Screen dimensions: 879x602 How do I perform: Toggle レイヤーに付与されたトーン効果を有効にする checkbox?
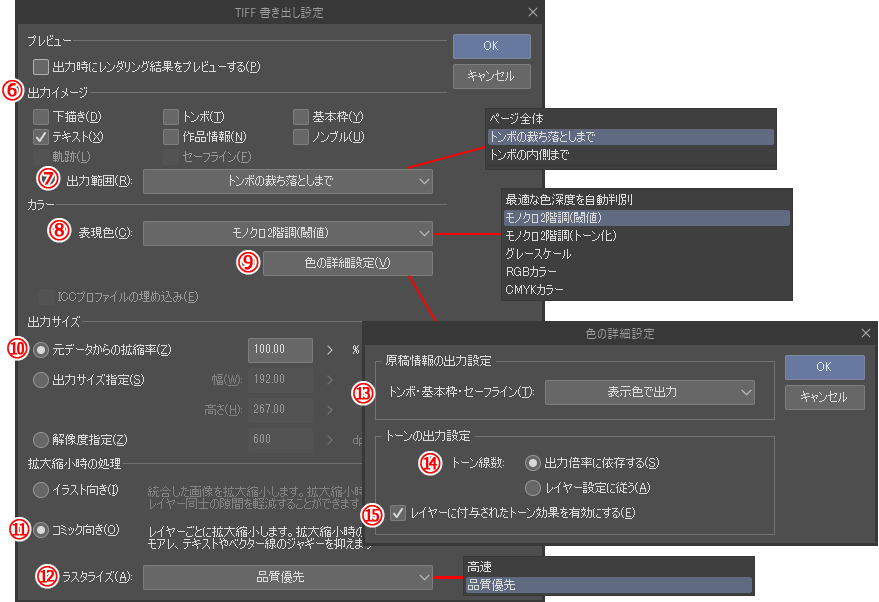[x=397, y=513]
